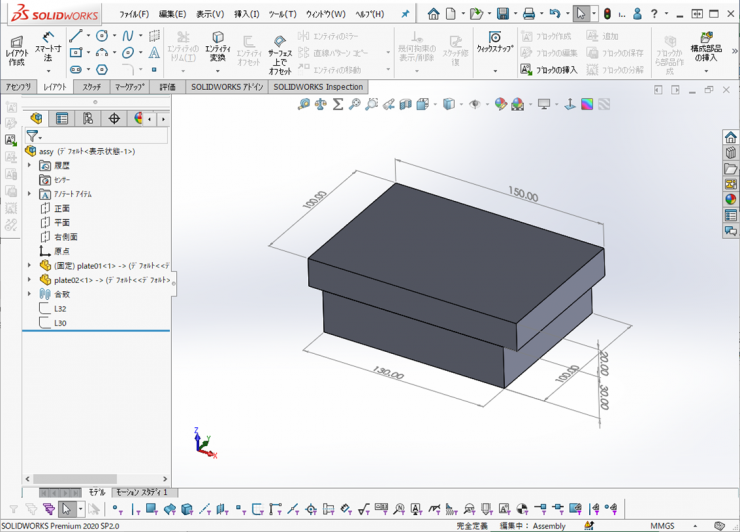Click the MMGS unit system in status bar

pos(662,526)
